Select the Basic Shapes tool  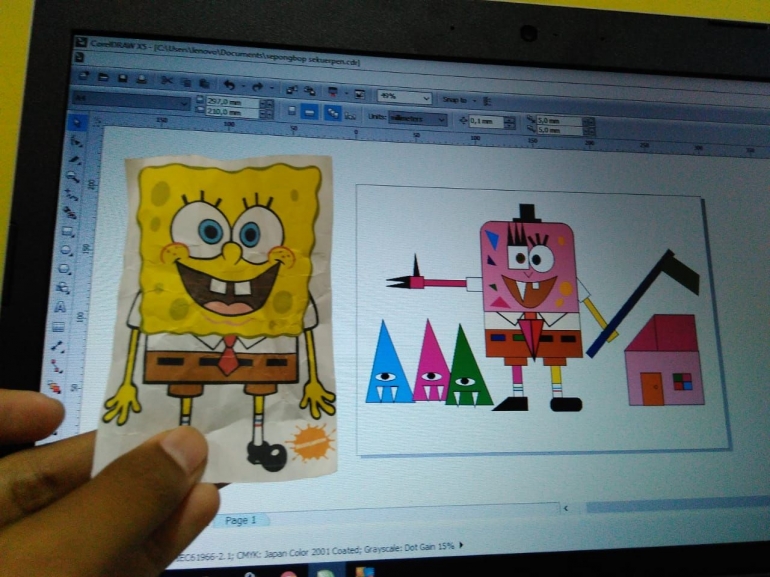pyautogui.click(x=63, y=287)
